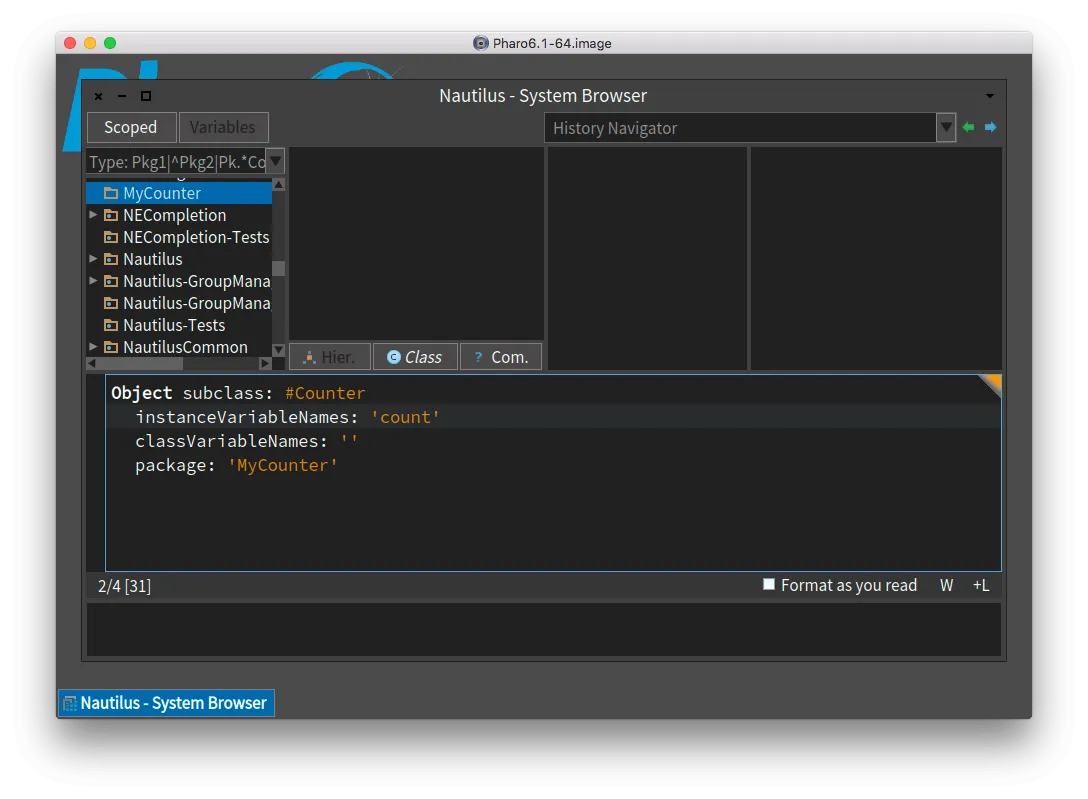Image resolution: width=1088 pixels, height=799 pixels.
Task: Select the Nautilus-Tests package
Action: [179, 325]
